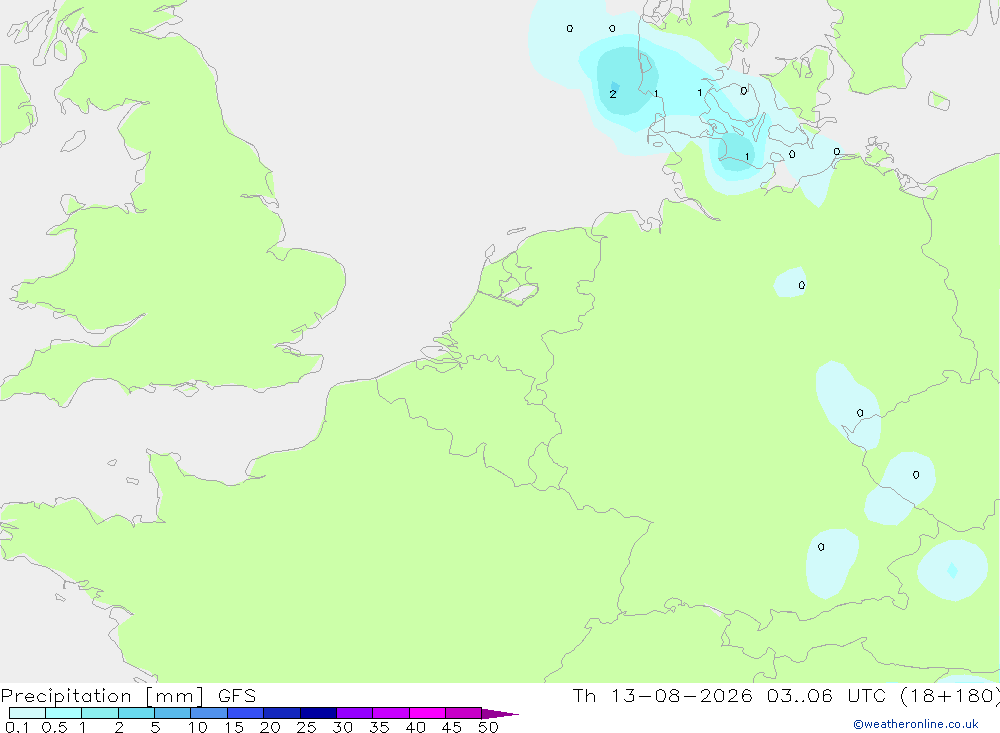Click the 'Precipitation [mm] GFS' title text

128,696
